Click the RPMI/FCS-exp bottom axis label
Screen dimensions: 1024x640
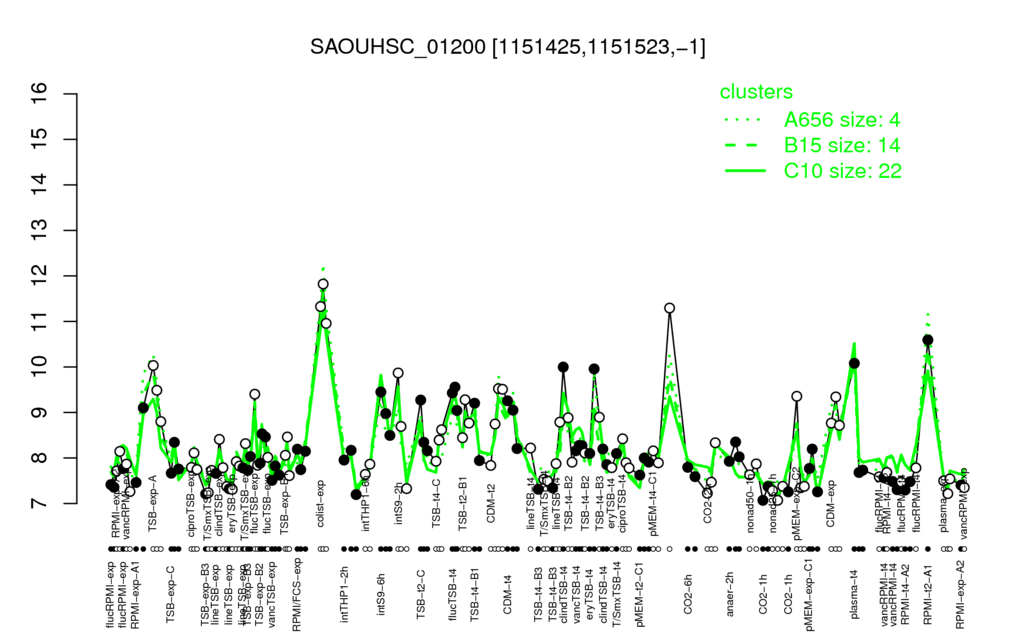coord(296,594)
